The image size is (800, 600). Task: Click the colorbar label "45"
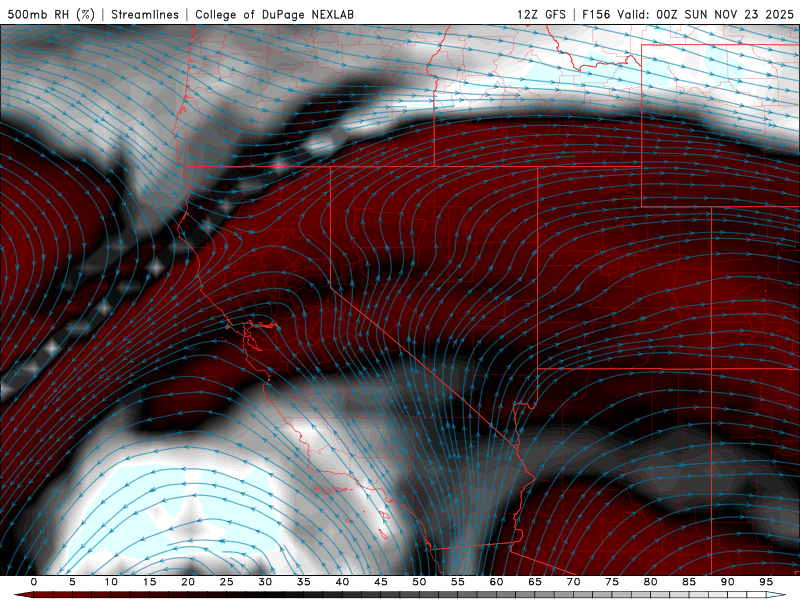pyautogui.click(x=381, y=582)
